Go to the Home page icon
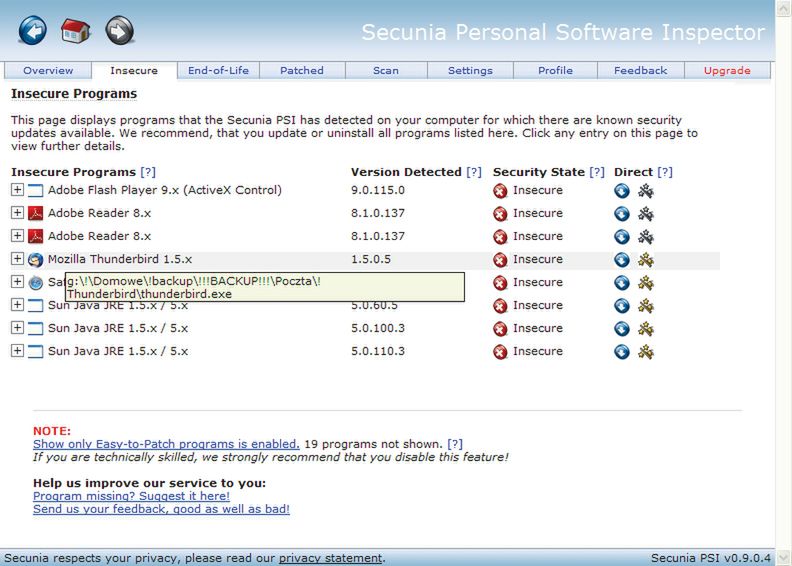This screenshot has height=566, width=792. 76,31
